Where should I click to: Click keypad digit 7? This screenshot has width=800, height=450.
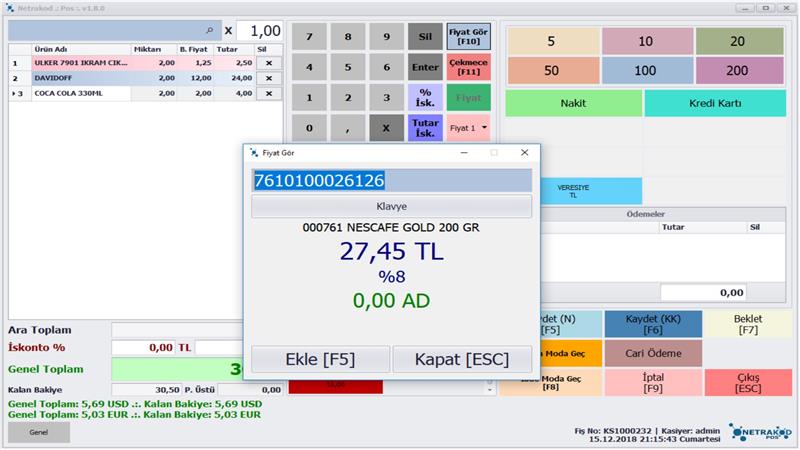click(x=309, y=37)
